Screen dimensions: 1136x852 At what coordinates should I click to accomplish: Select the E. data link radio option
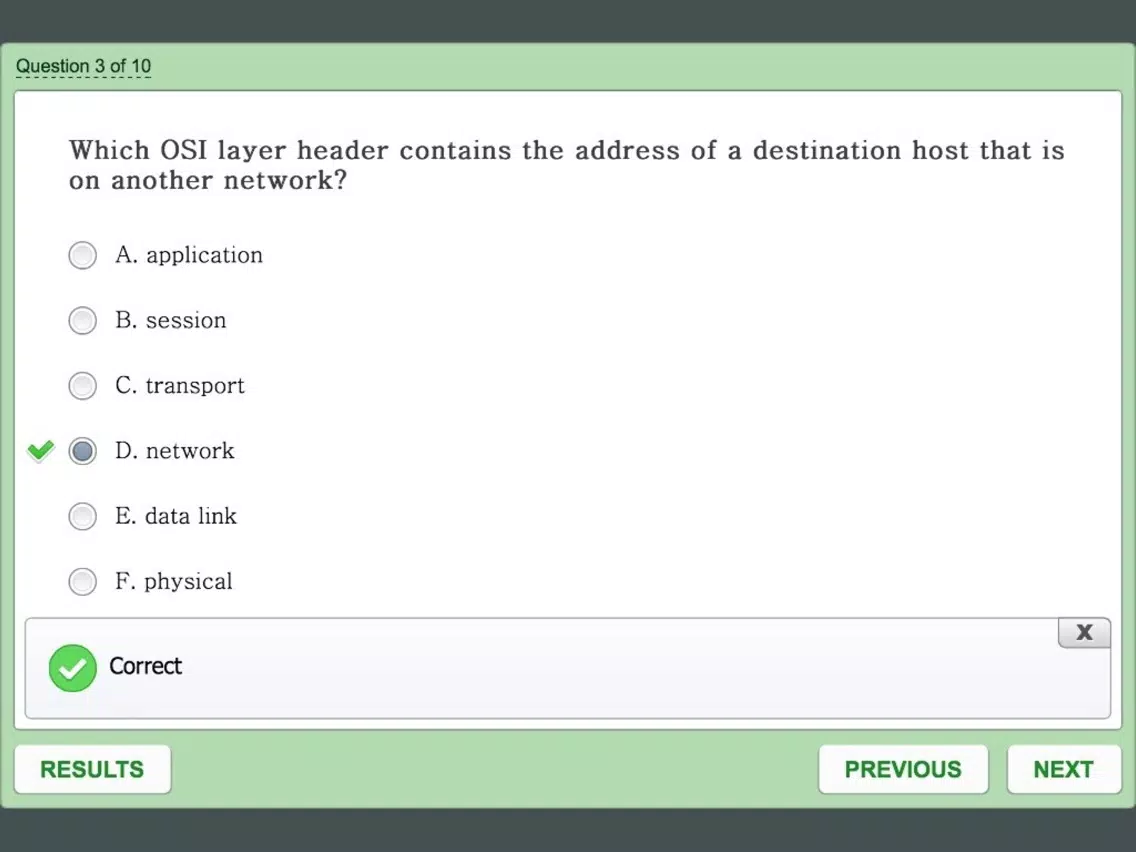[x=83, y=516]
